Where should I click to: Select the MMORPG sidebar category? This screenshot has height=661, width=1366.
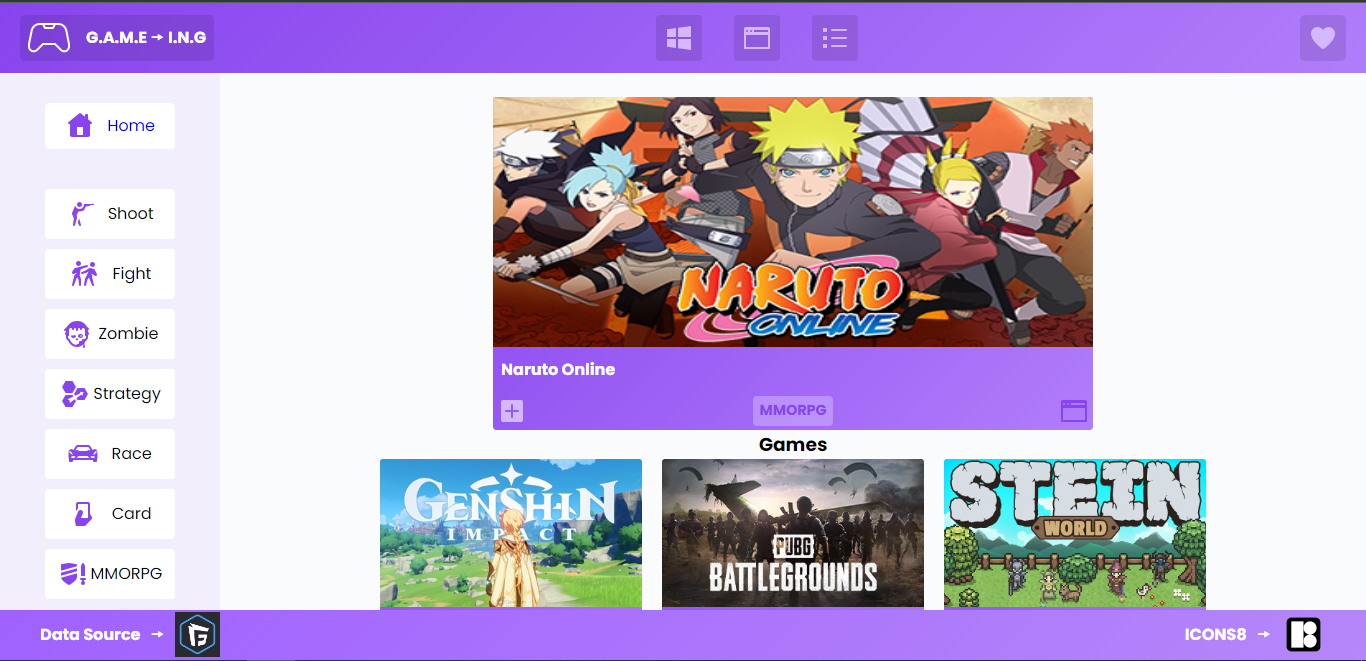[110, 574]
